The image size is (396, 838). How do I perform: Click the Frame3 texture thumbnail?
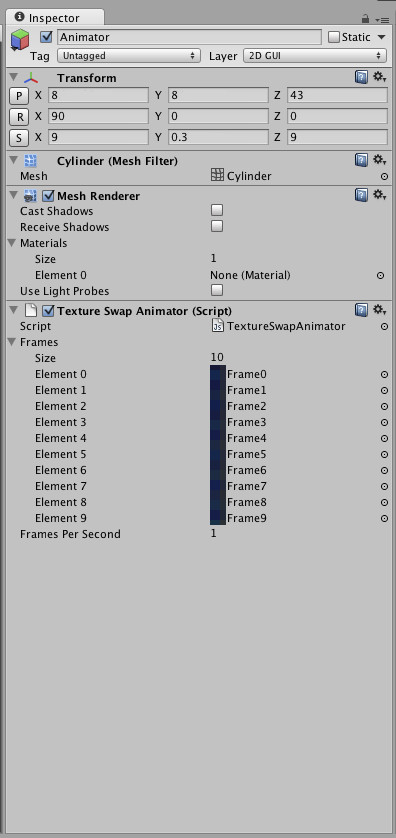(x=218, y=422)
